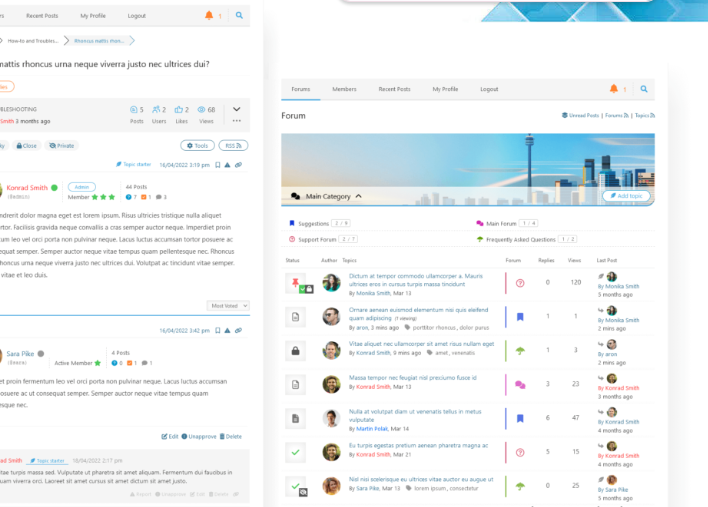
Task: Open Recent Posts in the right forum menu
Action: tap(394, 89)
